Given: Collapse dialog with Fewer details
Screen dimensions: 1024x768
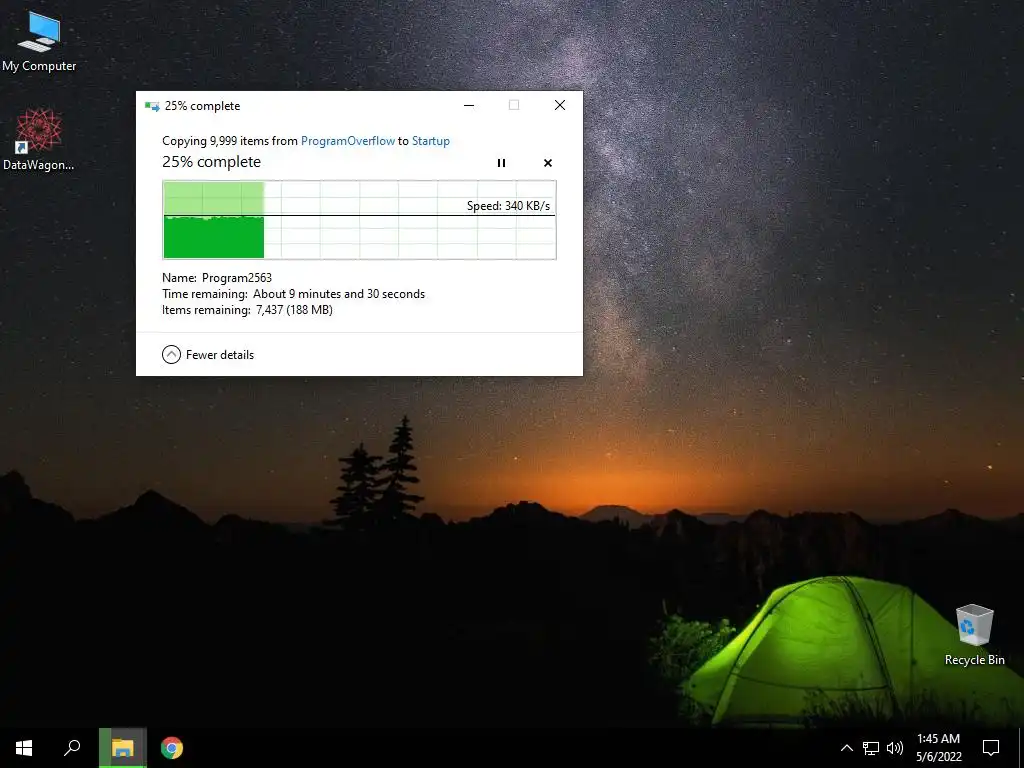Looking at the screenshot, I should (208, 355).
